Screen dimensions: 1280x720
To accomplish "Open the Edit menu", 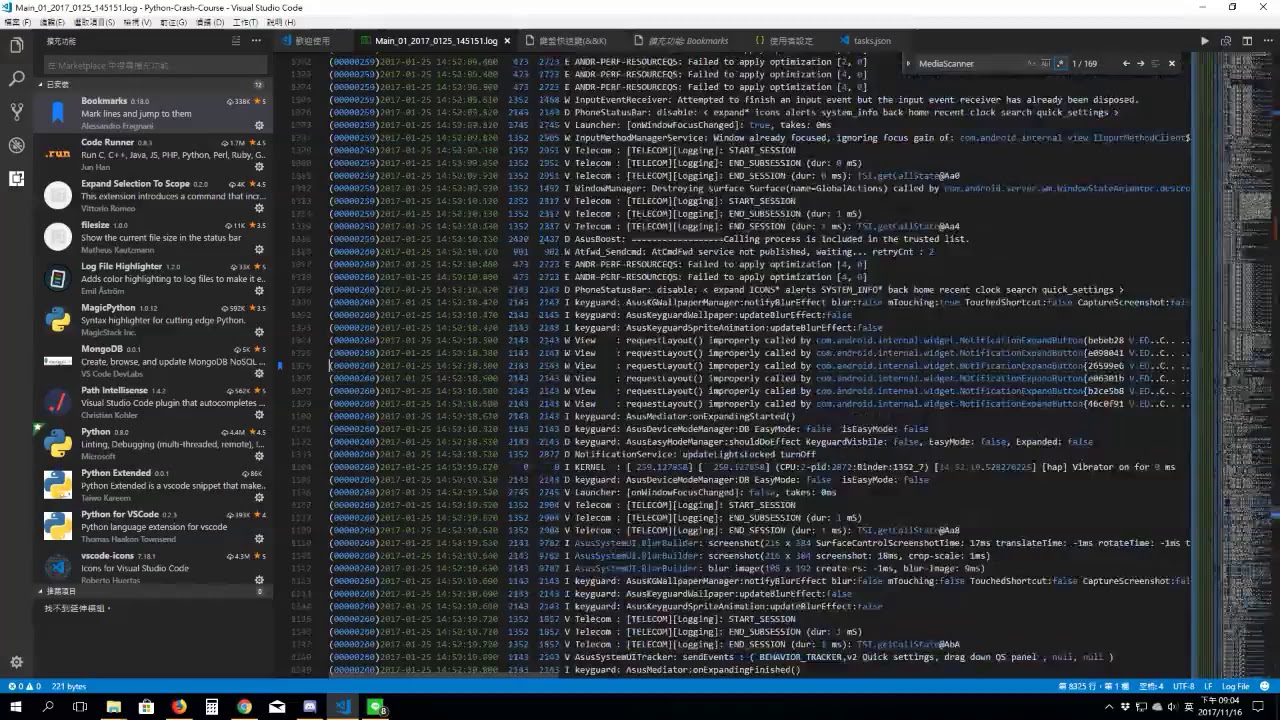I will (50, 22).
